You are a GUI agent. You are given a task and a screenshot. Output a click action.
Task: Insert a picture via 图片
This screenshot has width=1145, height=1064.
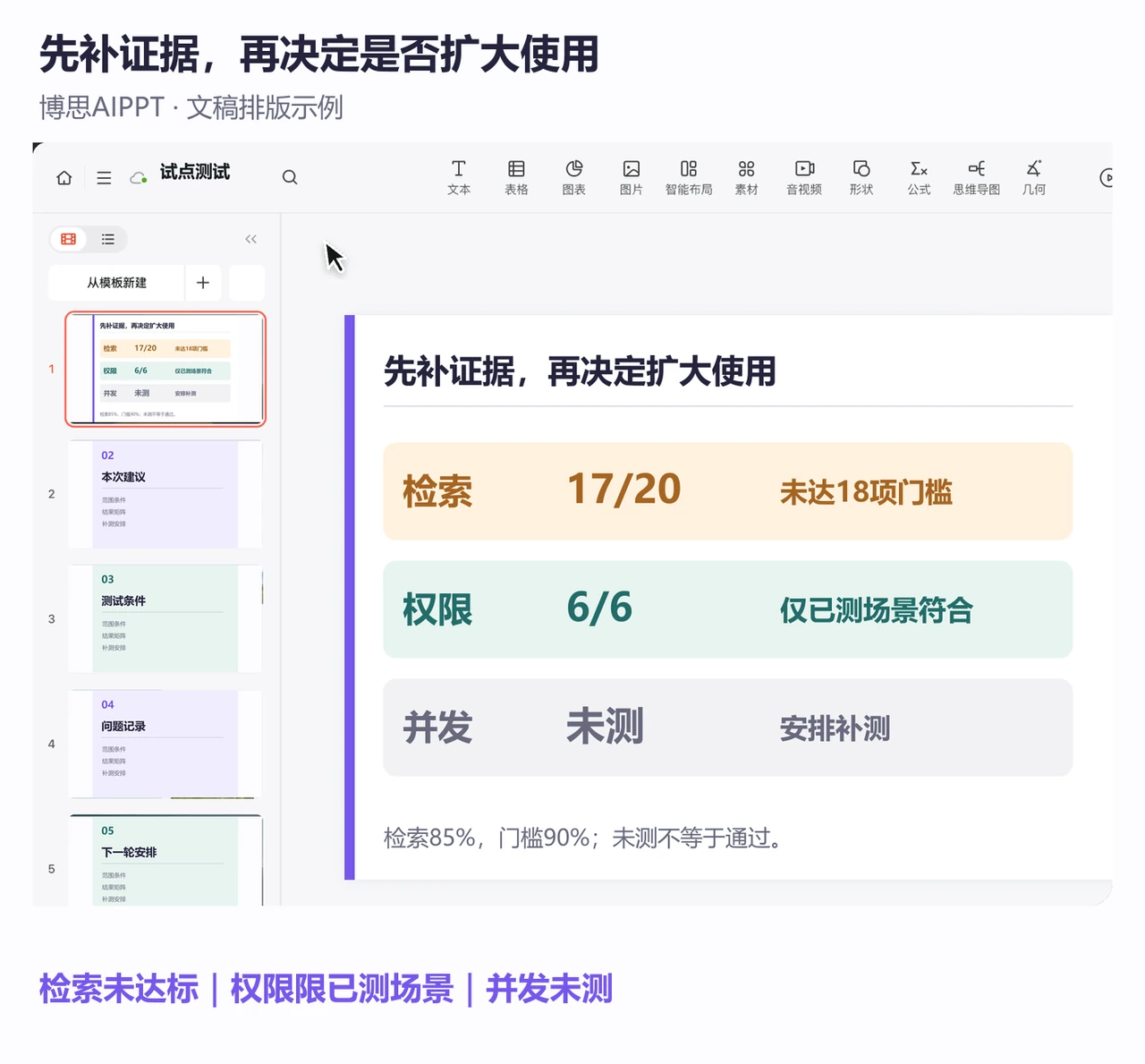(632, 177)
